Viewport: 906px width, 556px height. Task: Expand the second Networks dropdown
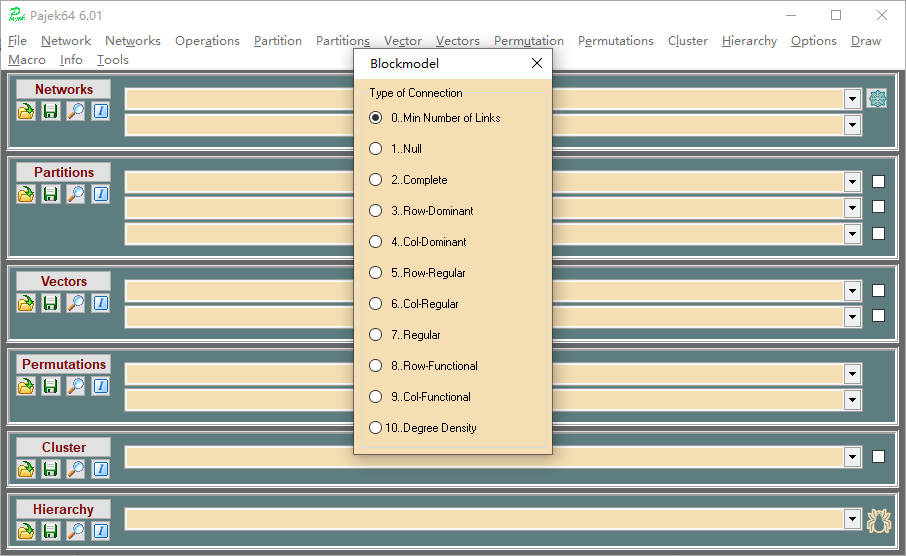click(852, 124)
